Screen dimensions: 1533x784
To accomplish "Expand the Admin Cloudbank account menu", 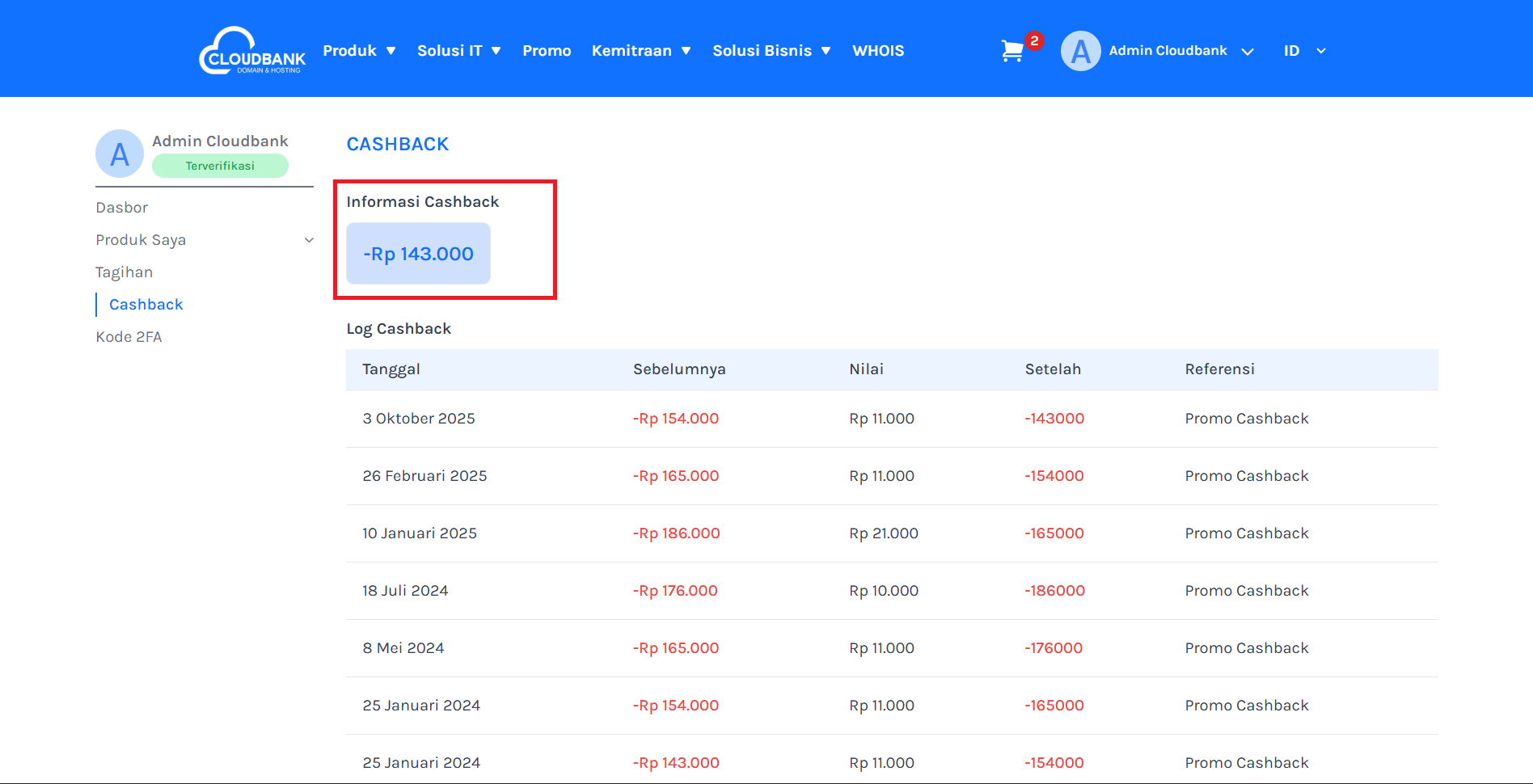I will (1180, 51).
